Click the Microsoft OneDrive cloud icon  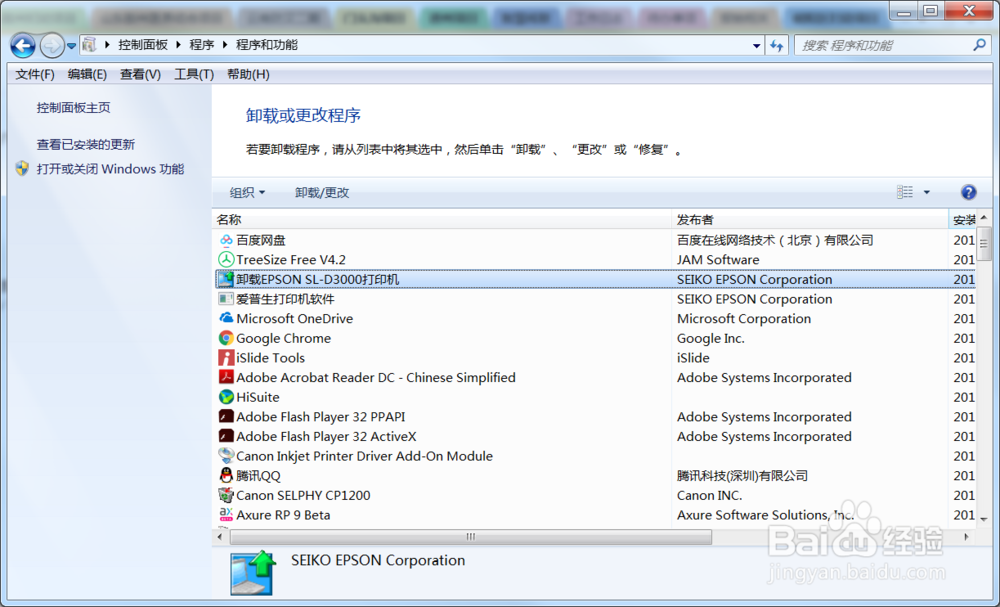226,318
